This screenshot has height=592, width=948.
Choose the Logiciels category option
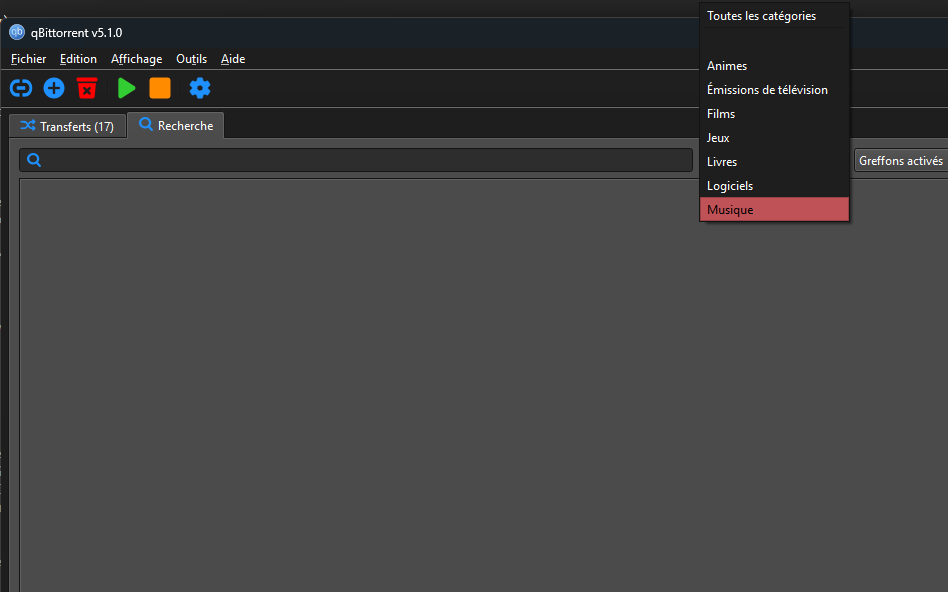click(730, 186)
